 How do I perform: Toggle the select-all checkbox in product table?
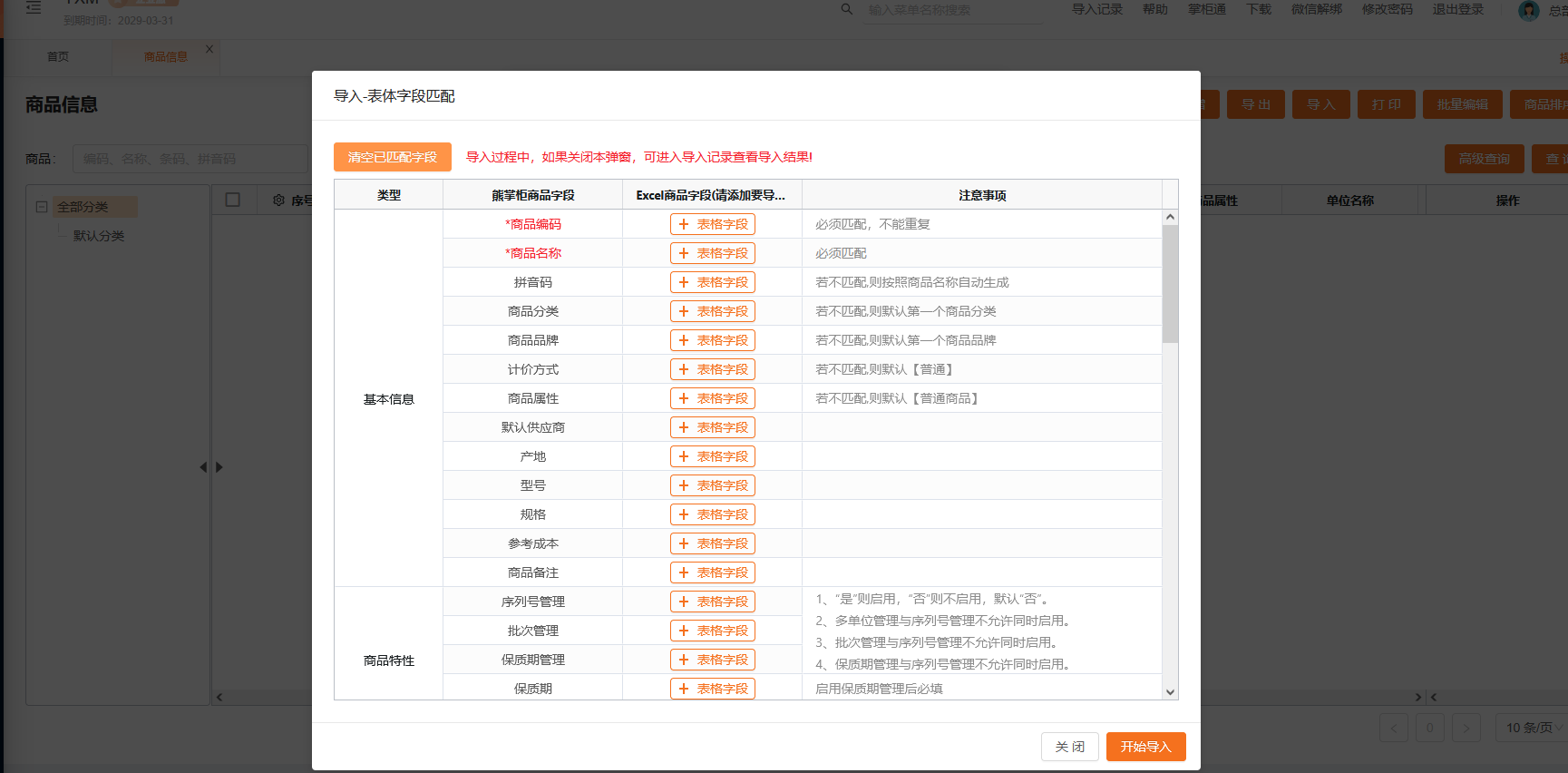[x=233, y=200]
